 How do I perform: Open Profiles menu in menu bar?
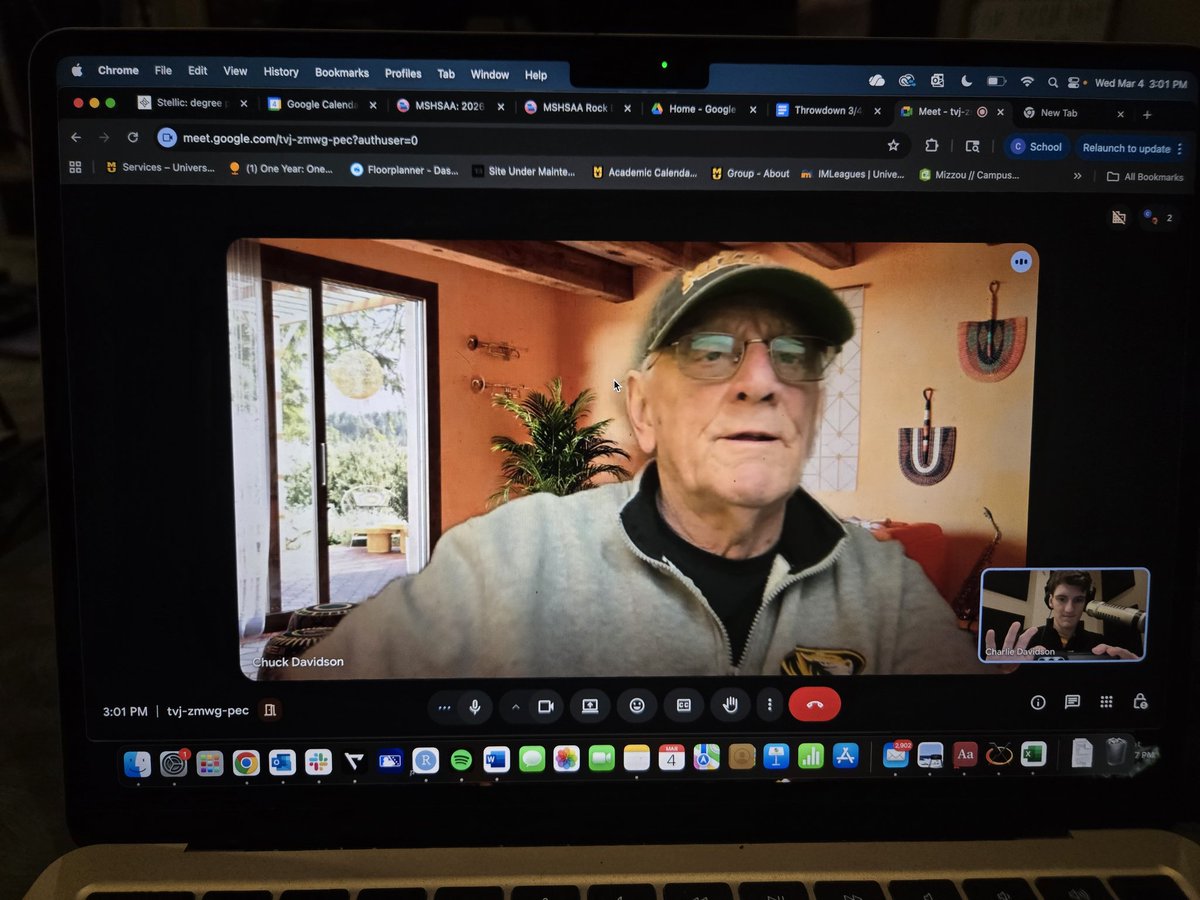tap(403, 73)
